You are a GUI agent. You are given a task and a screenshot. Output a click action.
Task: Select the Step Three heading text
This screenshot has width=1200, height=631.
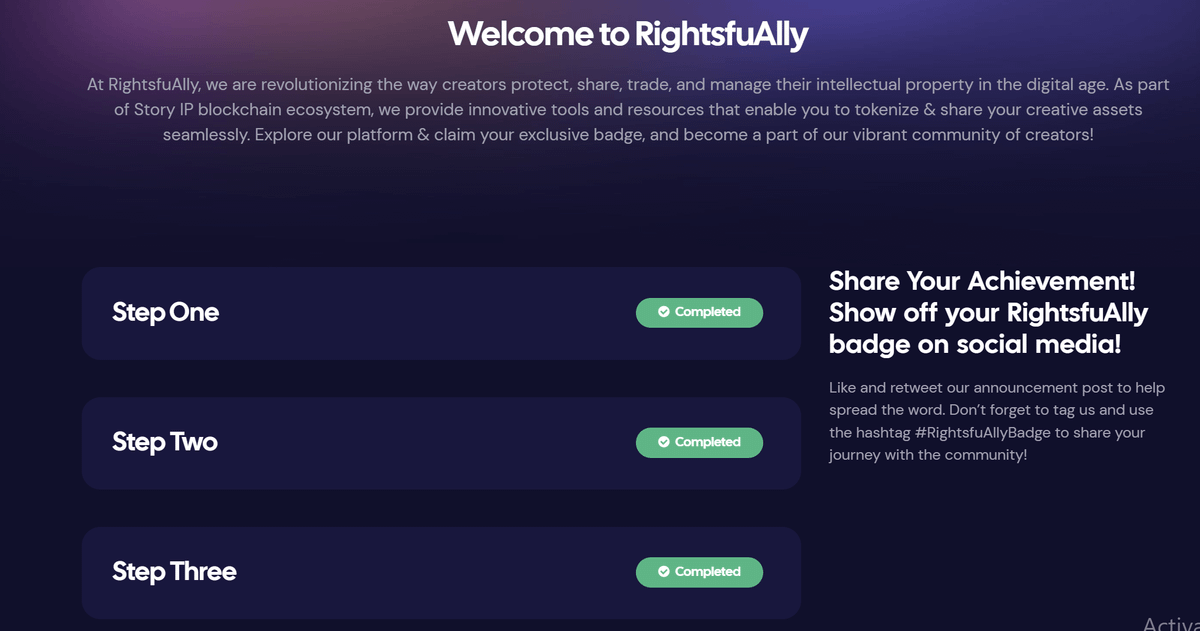tap(174, 572)
